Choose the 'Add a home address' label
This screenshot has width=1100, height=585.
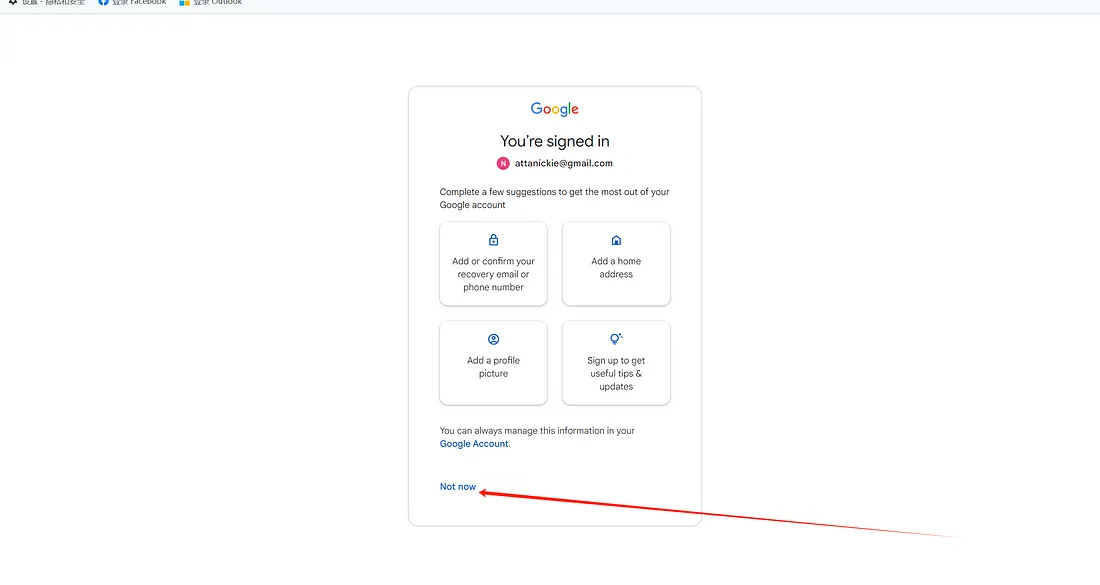tap(616, 268)
